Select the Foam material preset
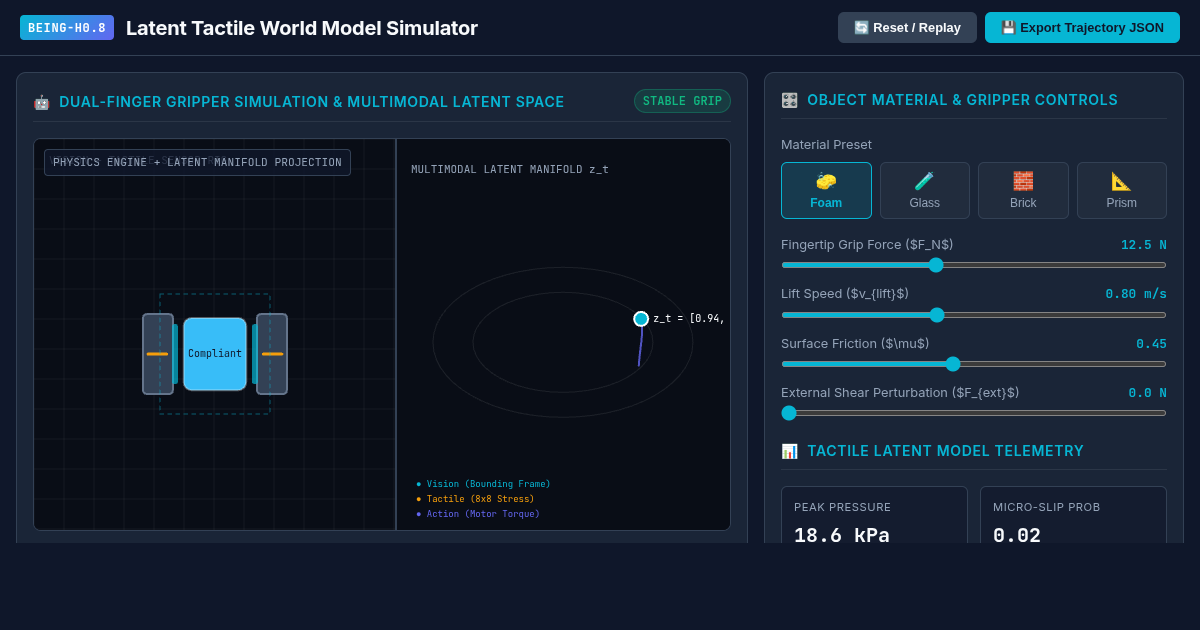 [826, 190]
